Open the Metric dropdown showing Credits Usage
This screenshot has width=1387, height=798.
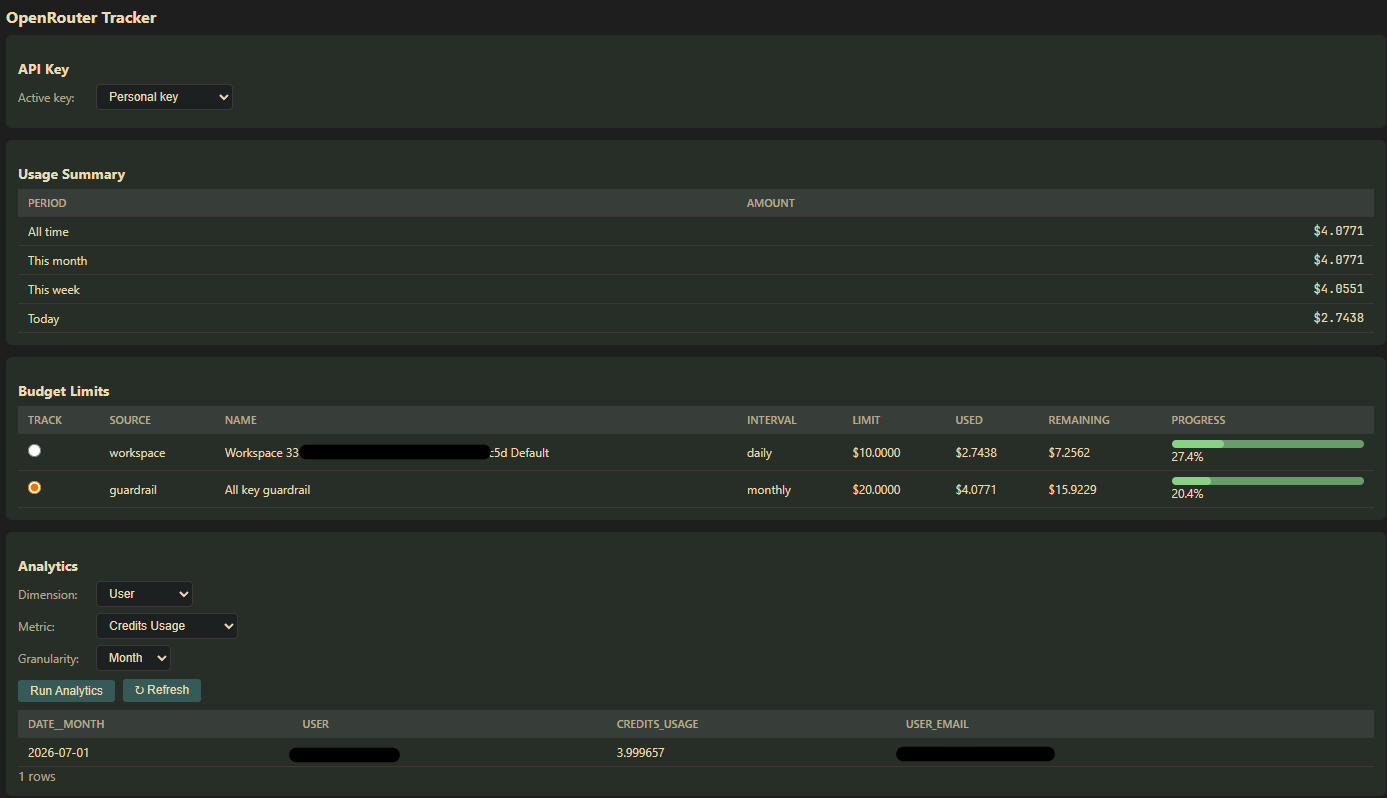coord(167,626)
